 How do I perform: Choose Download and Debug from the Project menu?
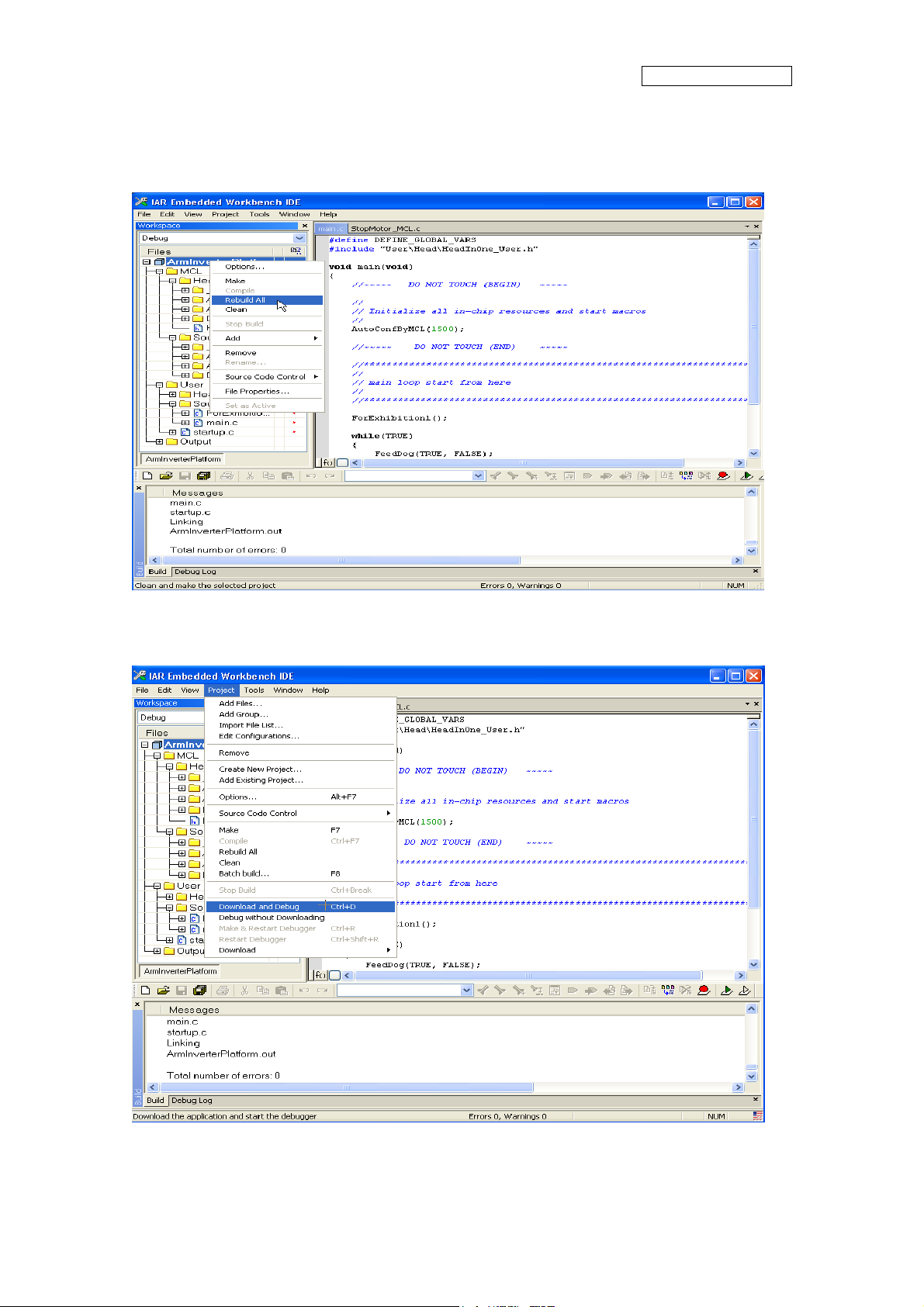(x=259, y=907)
